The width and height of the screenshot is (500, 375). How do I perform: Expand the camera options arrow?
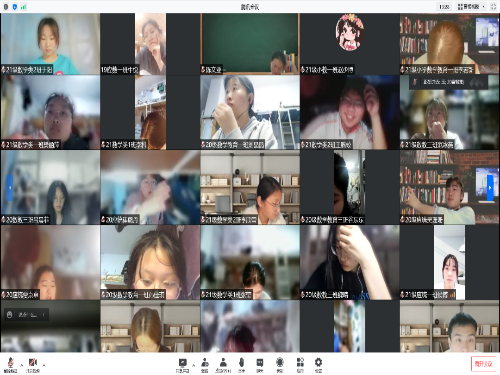point(44,365)
